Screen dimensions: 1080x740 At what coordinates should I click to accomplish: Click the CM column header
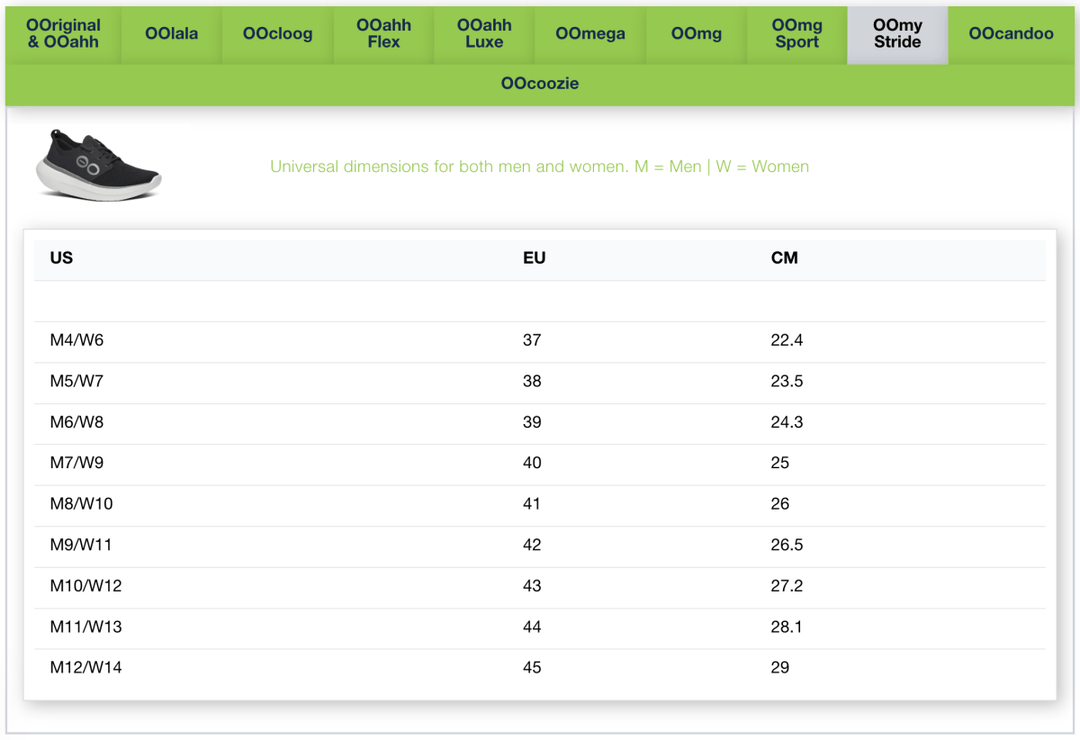[x=784, y=258]
